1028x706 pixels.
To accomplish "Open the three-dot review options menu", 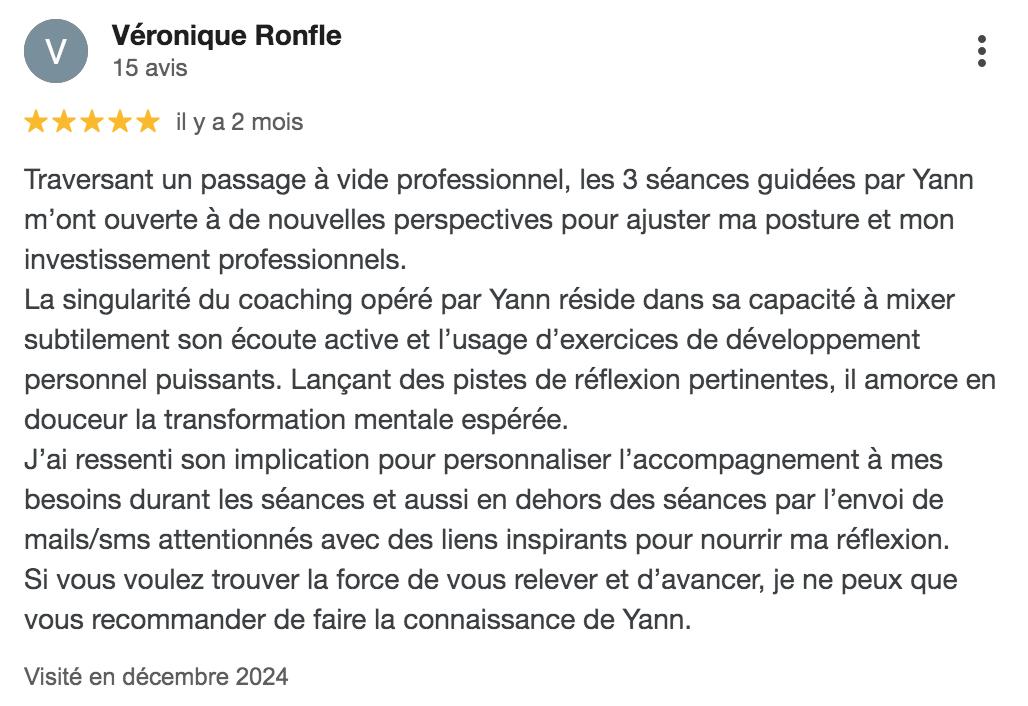I will [982, 51].
